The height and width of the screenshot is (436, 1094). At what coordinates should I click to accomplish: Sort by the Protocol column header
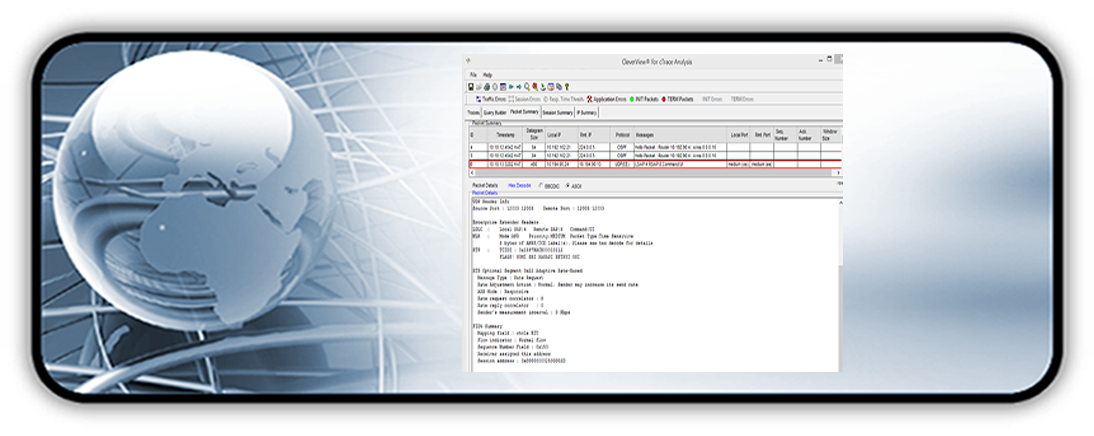click(x=622, y=135)
